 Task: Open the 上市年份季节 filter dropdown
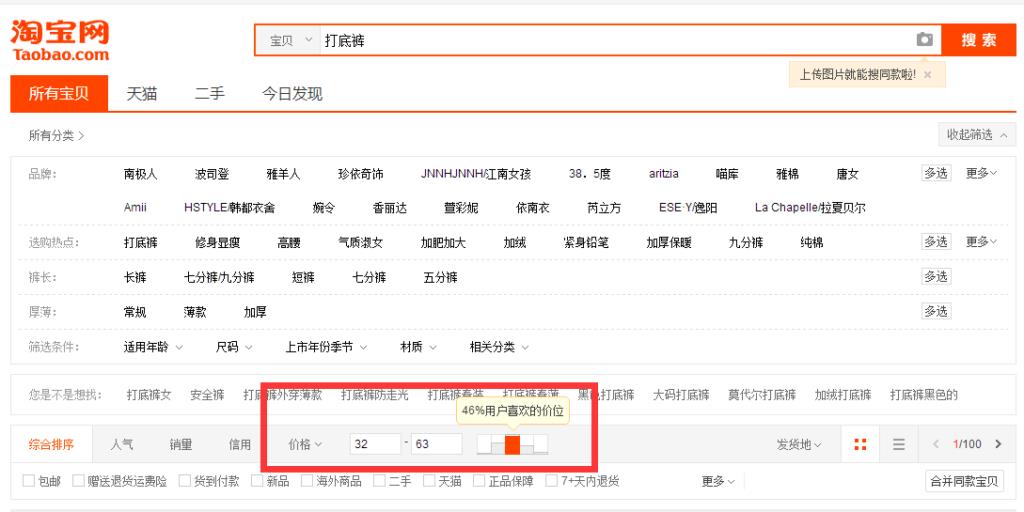[326, 347]
